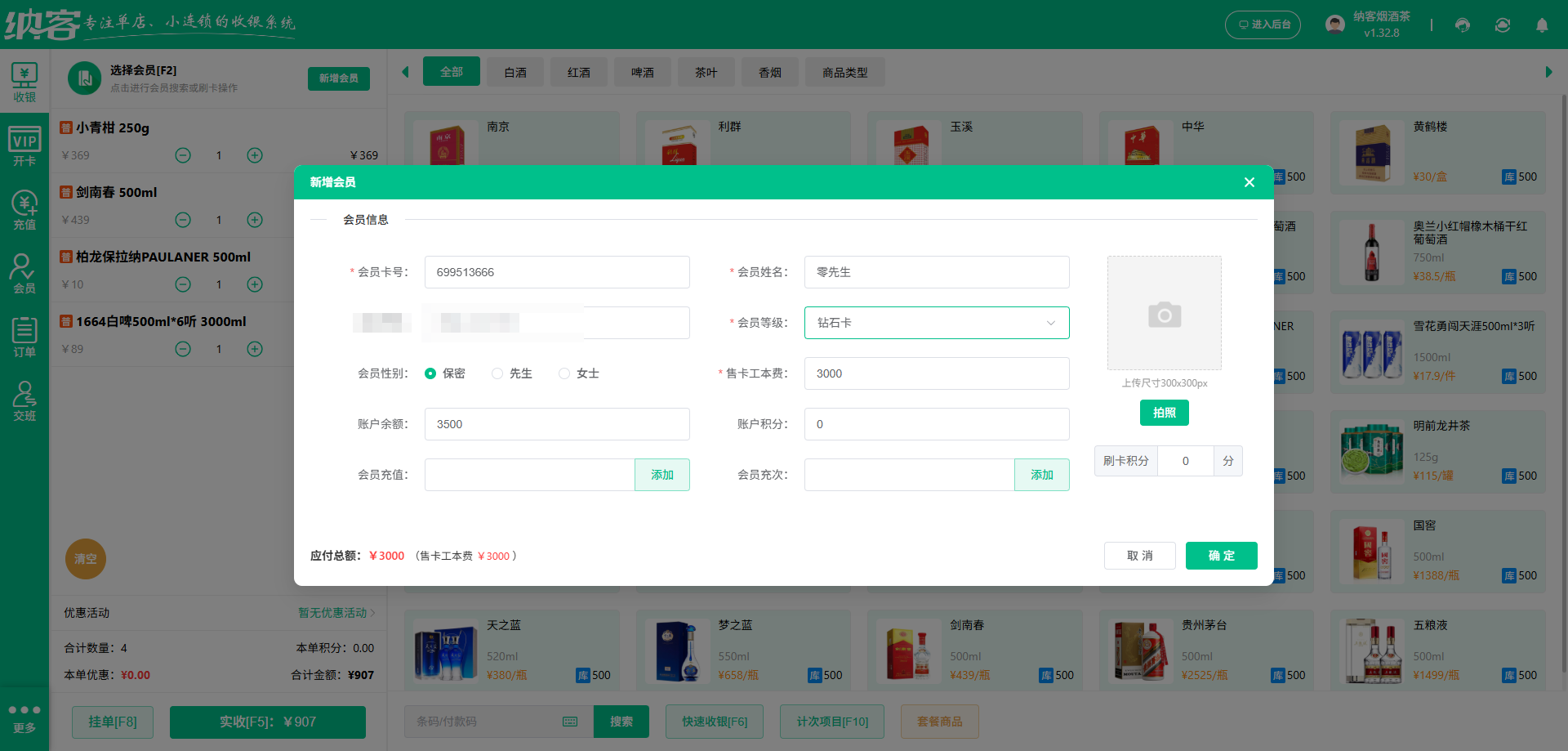Click the 账户余额 amount input field
This screenshot has width=1568, height=751.
click(x=556, y=424)
